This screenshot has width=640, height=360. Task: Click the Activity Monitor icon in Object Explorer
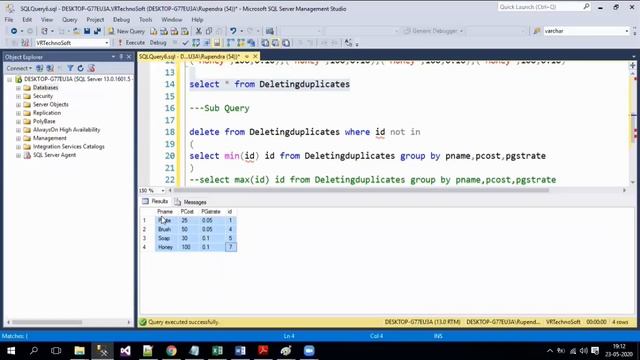pos(91,68)
